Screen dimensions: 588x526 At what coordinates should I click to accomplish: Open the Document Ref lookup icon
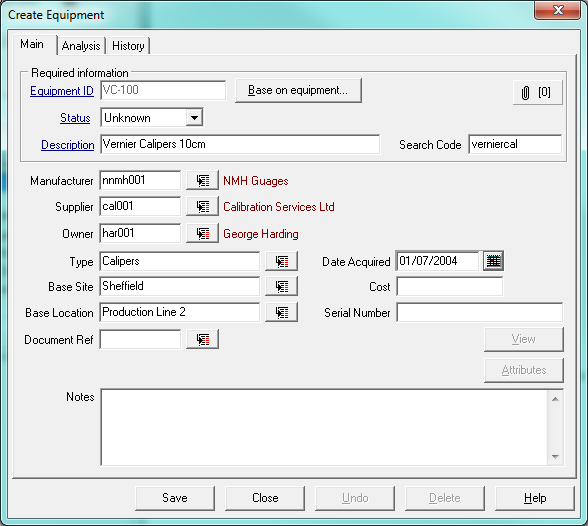pyautogui.click(x=202, y=339)
